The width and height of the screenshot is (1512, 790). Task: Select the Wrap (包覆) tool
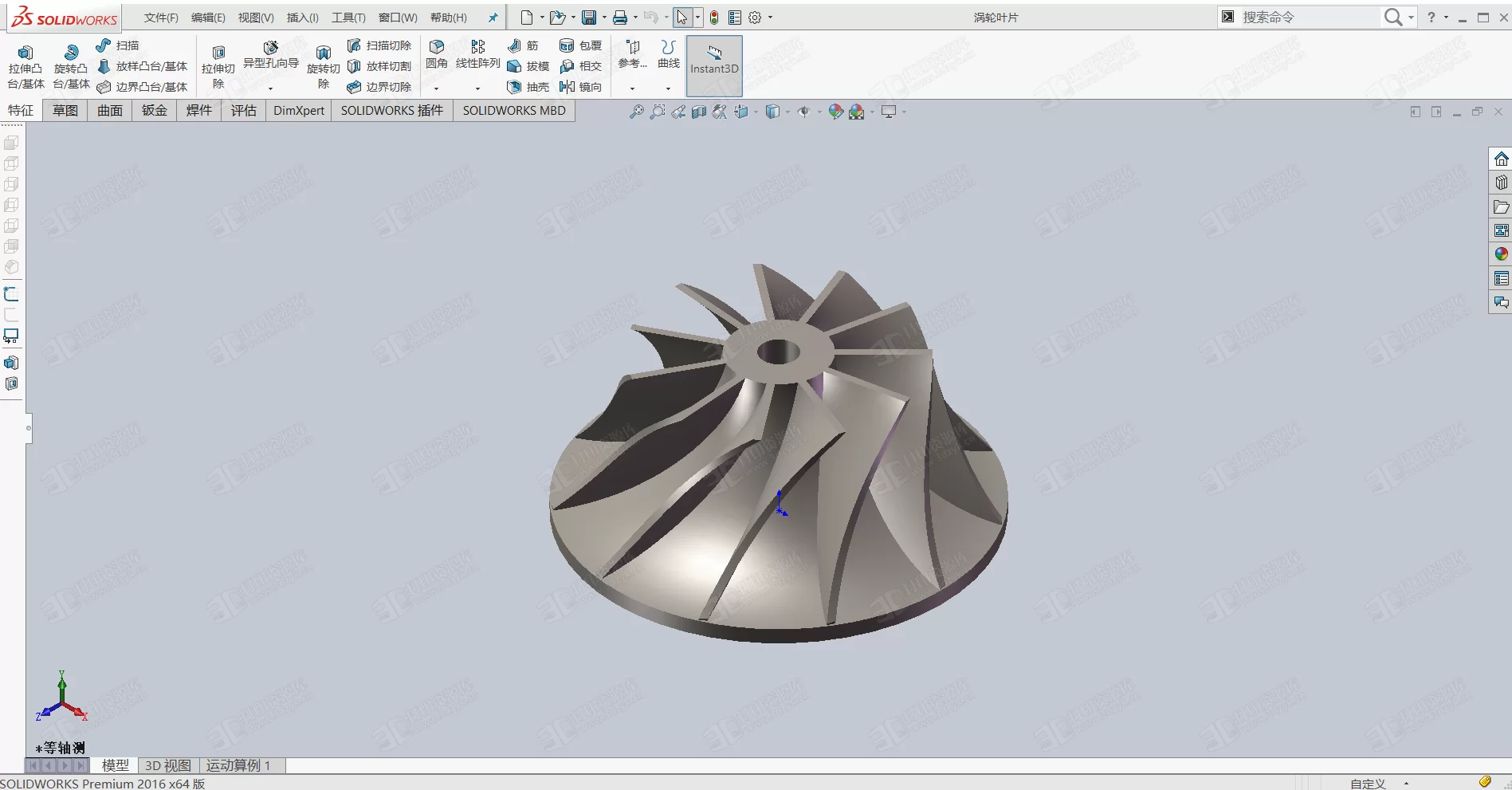tap(580, 45)
